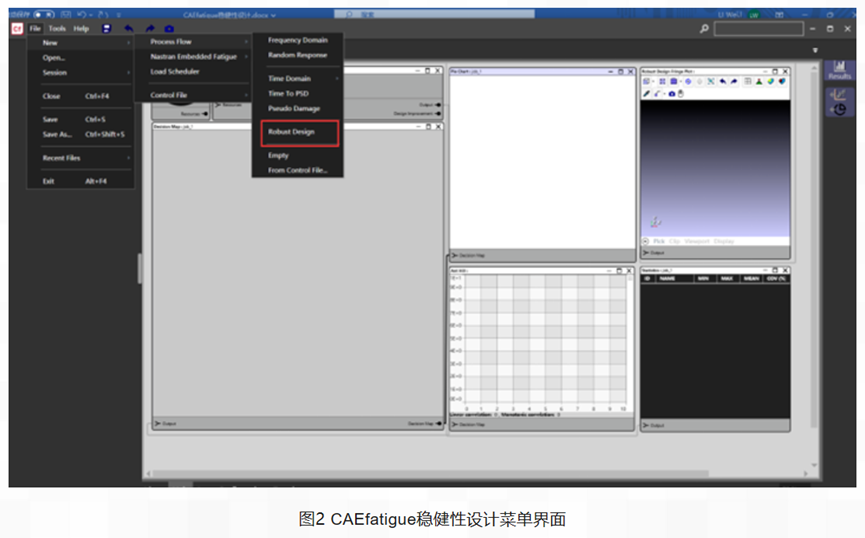Viewport: 865px width, 538px height.
Task: Click the round expand icon left of Pick
Action: [x=645, y=241]
